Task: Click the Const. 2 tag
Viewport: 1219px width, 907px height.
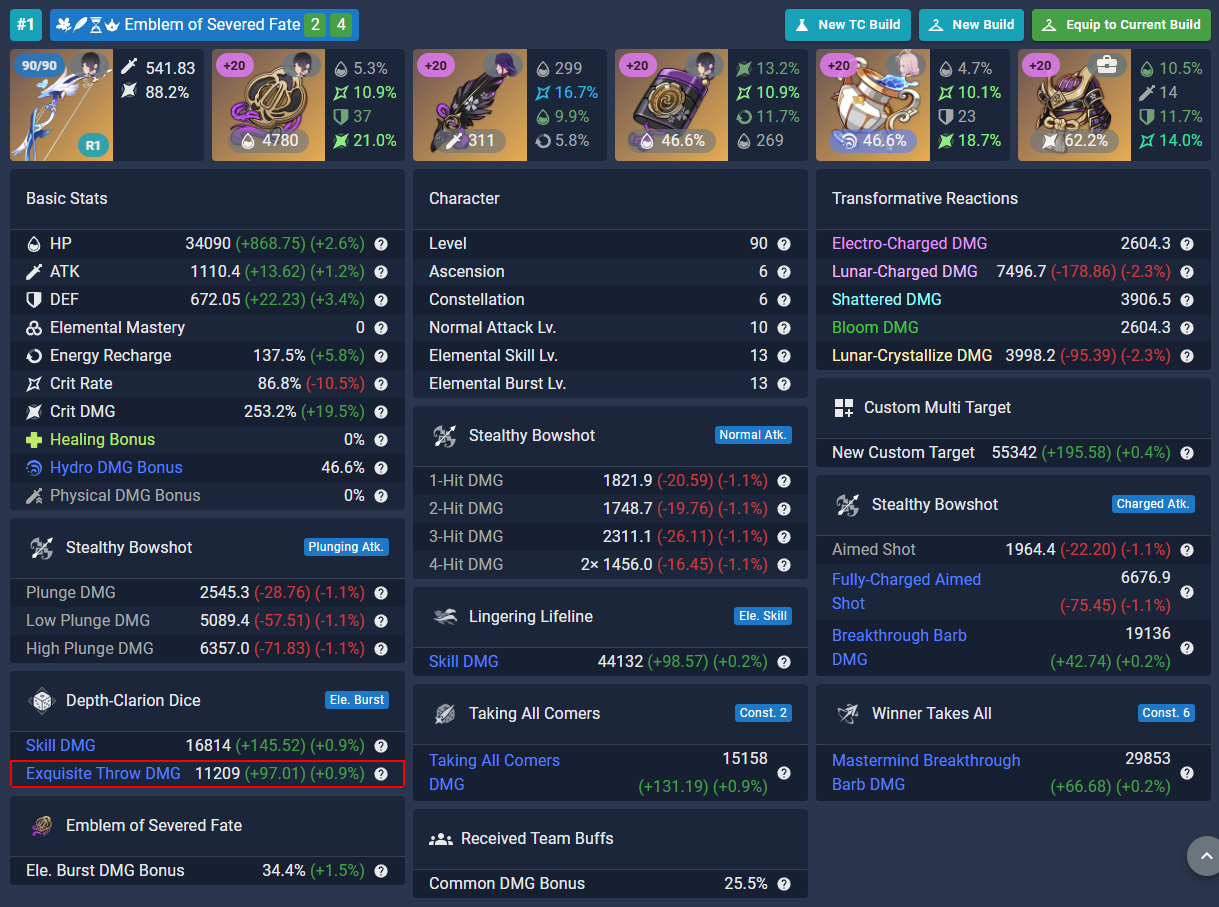Action: pyautogui.click(x=763, y=713)
